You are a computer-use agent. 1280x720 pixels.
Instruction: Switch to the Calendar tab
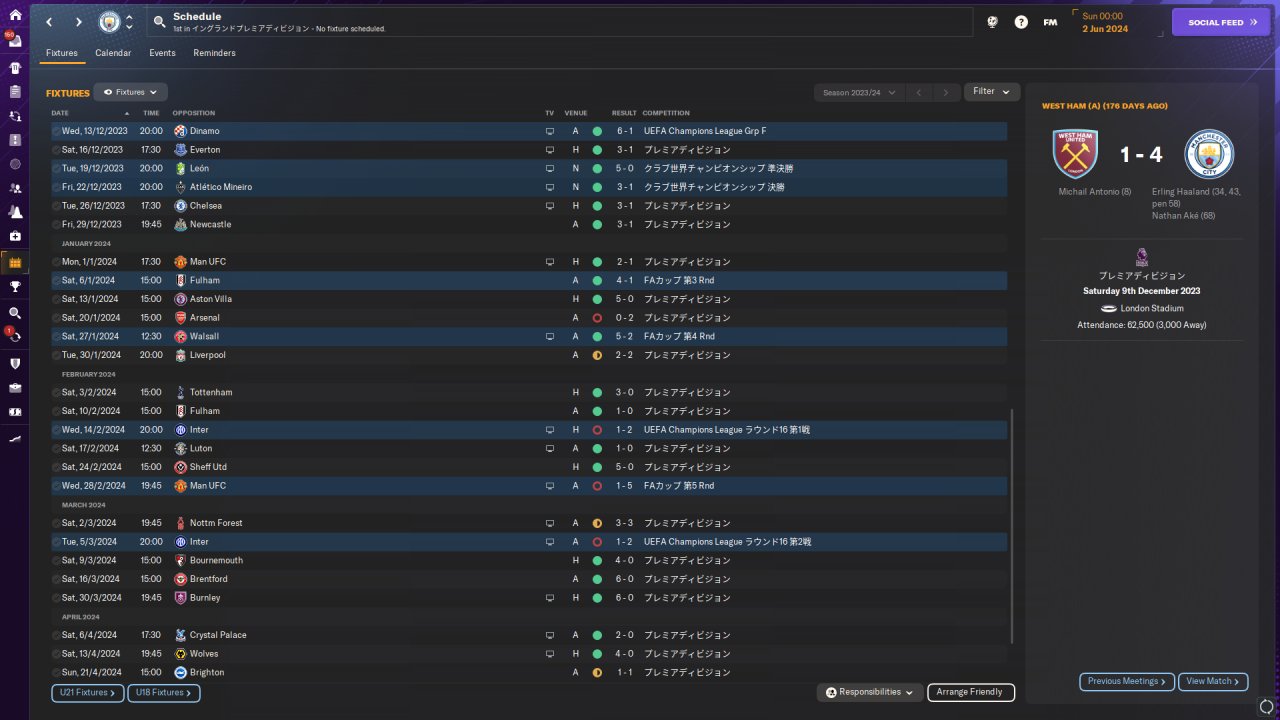pos(113,53)
